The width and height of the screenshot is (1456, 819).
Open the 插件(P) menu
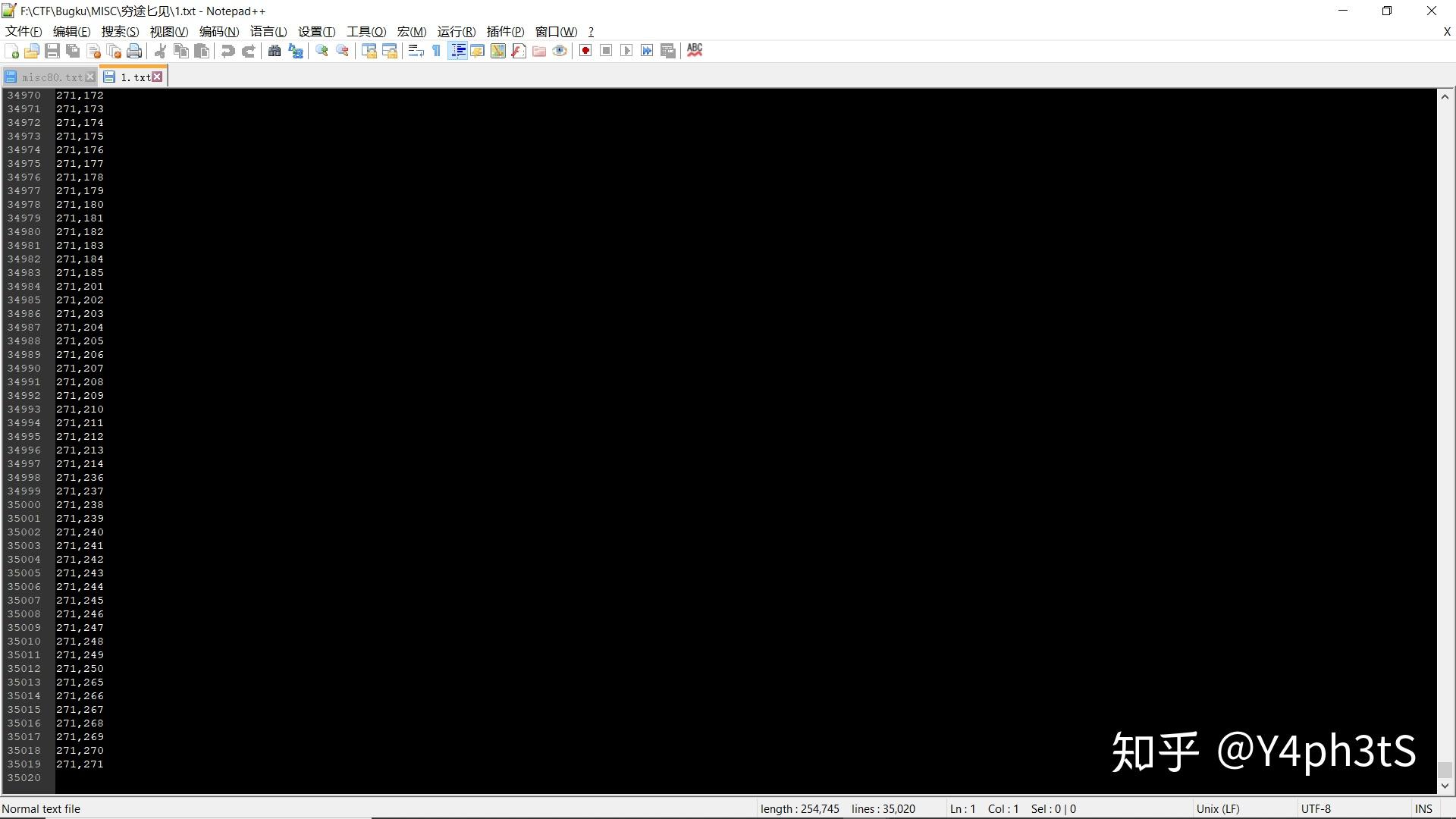[x=504, y=32]
